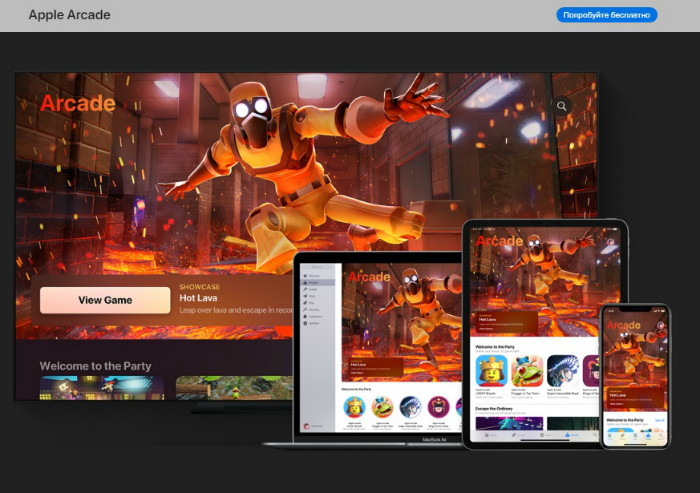Viewport: 700px width, 493px height.
Task: Select Arcade item in MacBook sidebar
Action: tap(317, 283)
